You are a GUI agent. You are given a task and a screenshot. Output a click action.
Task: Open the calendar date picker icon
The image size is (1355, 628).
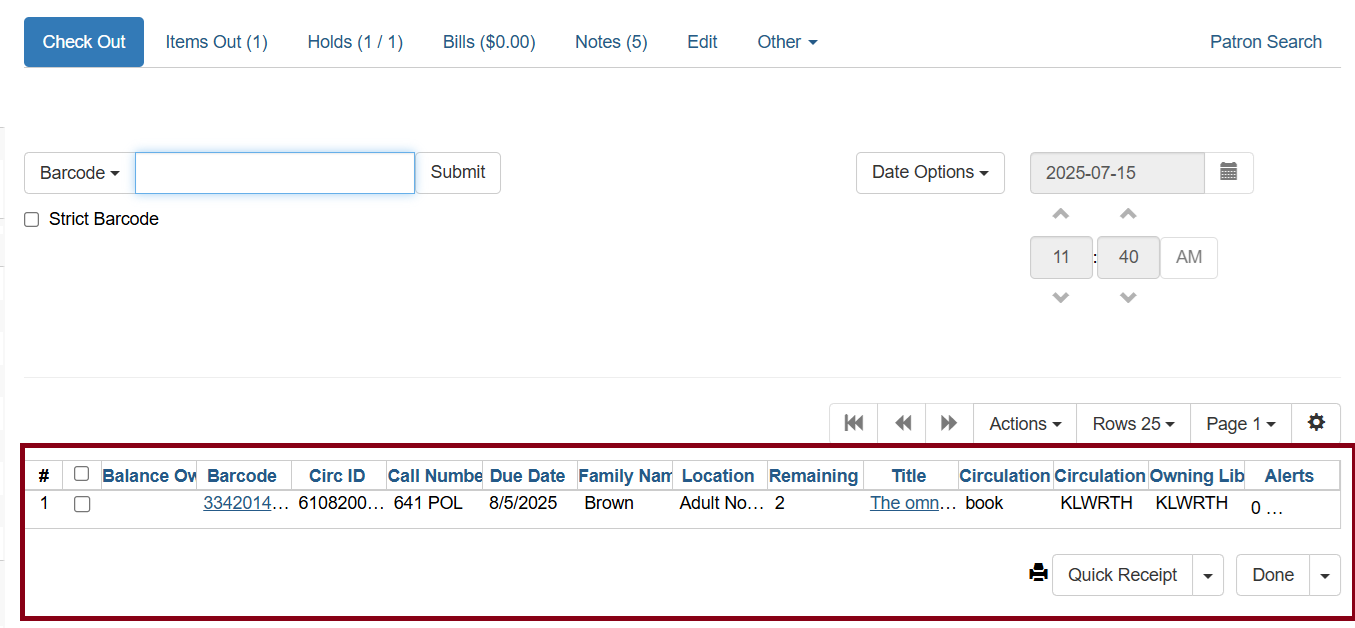[x=1228, y=173]
